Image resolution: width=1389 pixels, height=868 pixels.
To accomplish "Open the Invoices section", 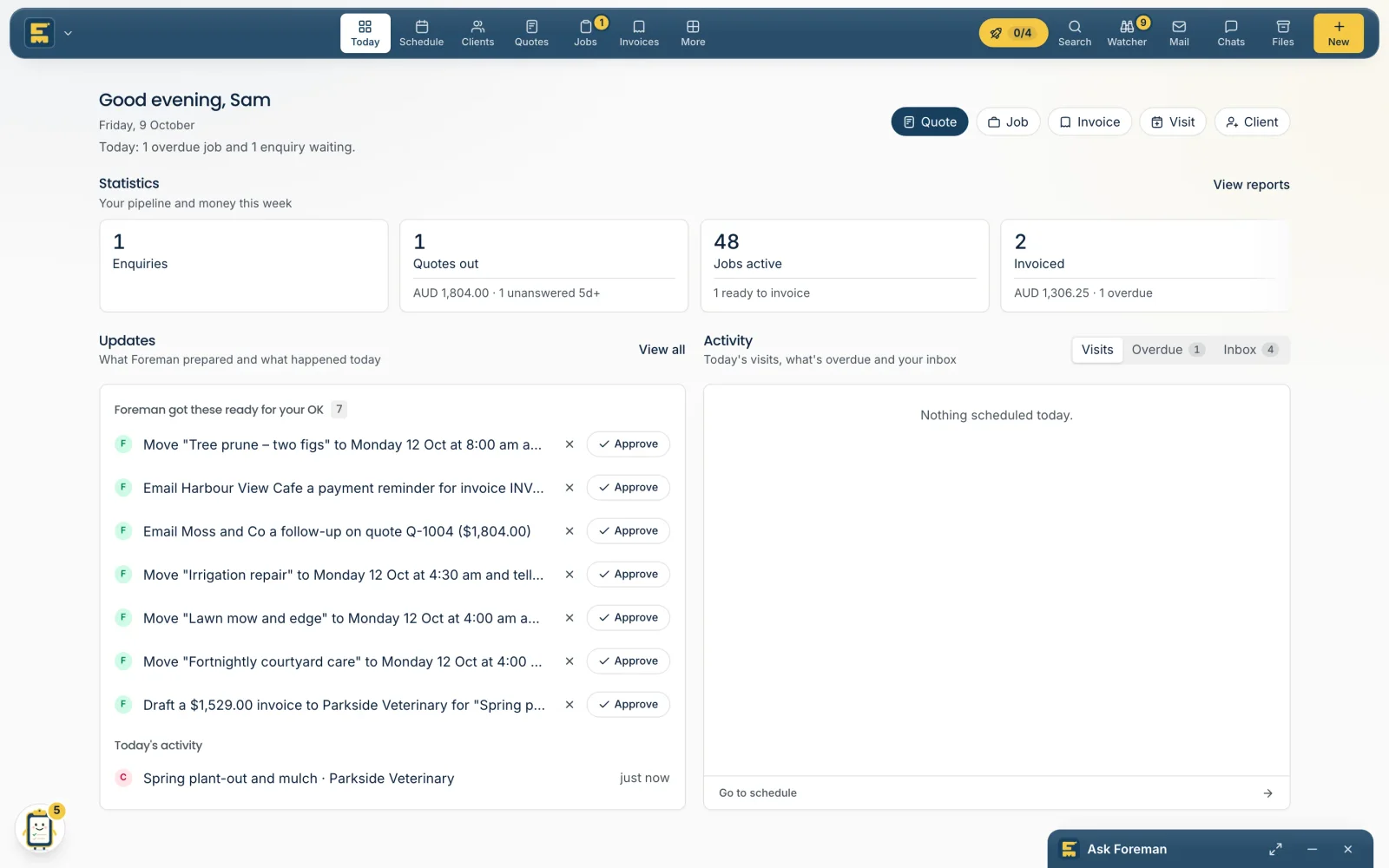I will 639,33.
